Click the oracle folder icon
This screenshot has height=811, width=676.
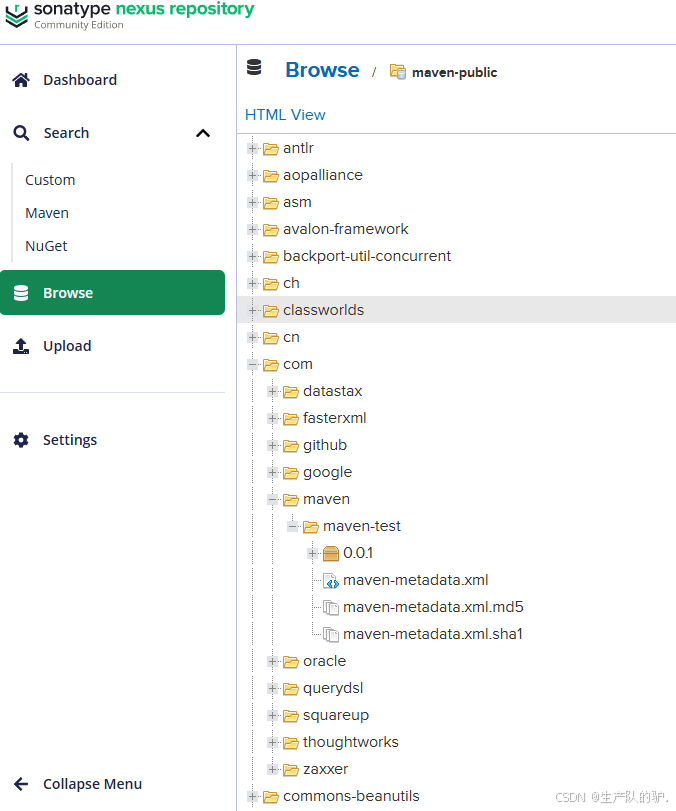(291, 662)
